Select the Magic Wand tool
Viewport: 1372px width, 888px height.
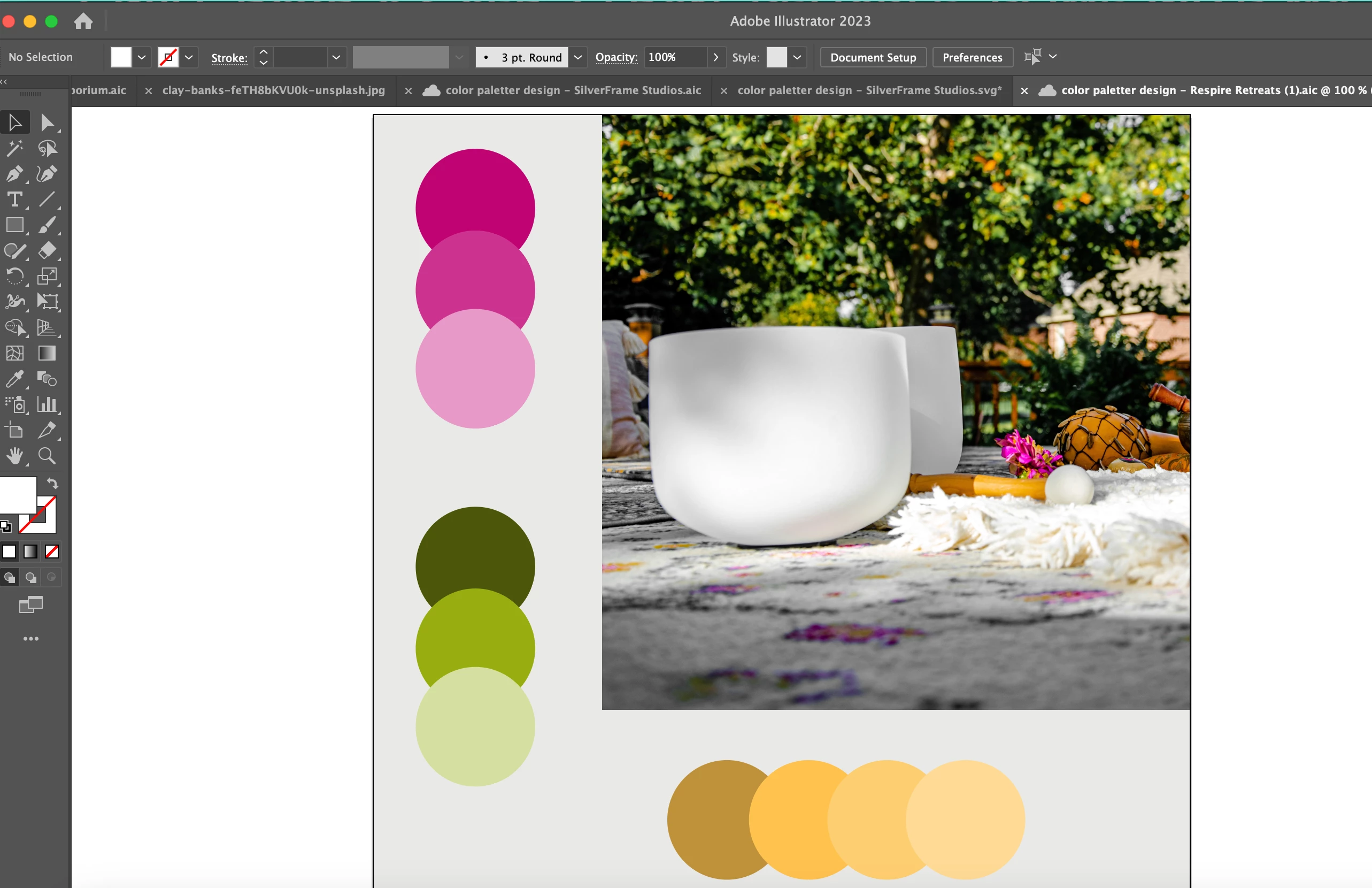tap(14, 148)
